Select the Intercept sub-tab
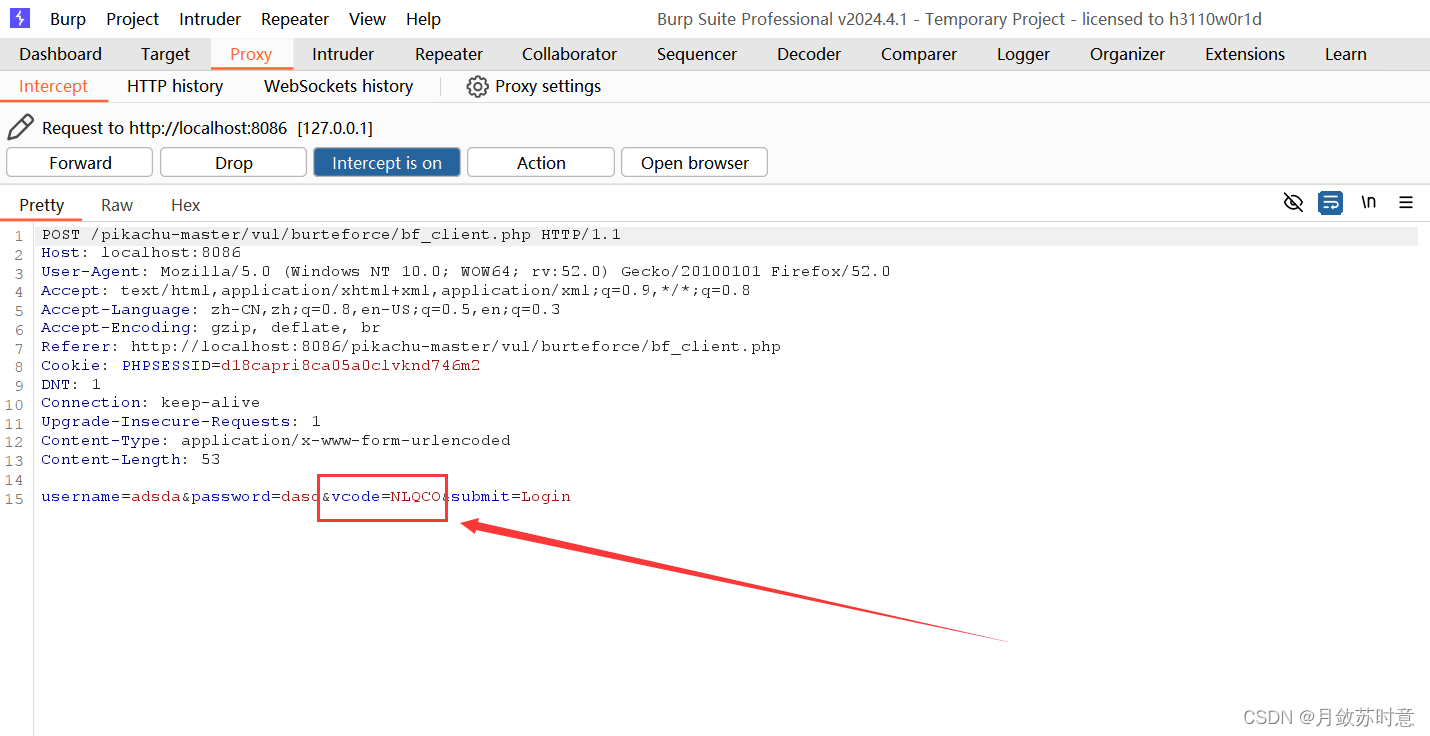Viewport: 1430px width, 736px height. coord(54,86)
